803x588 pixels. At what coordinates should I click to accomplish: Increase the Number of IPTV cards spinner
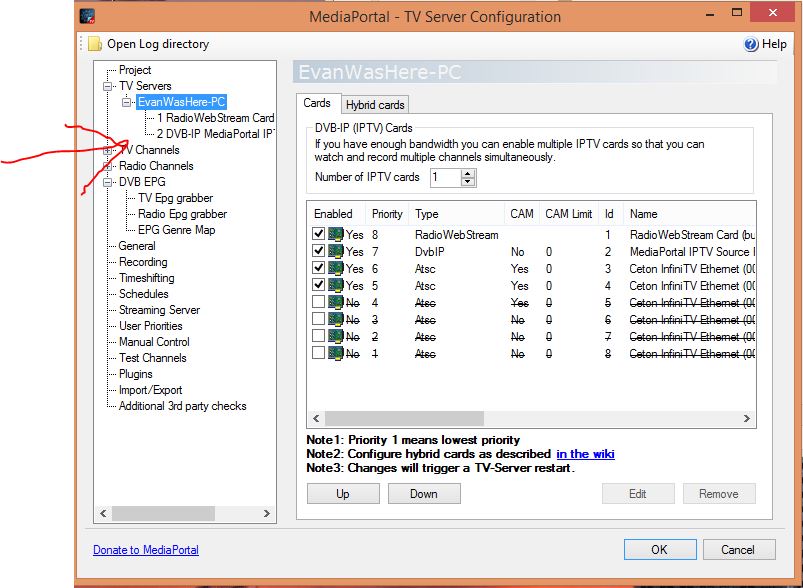pos(468,174)
